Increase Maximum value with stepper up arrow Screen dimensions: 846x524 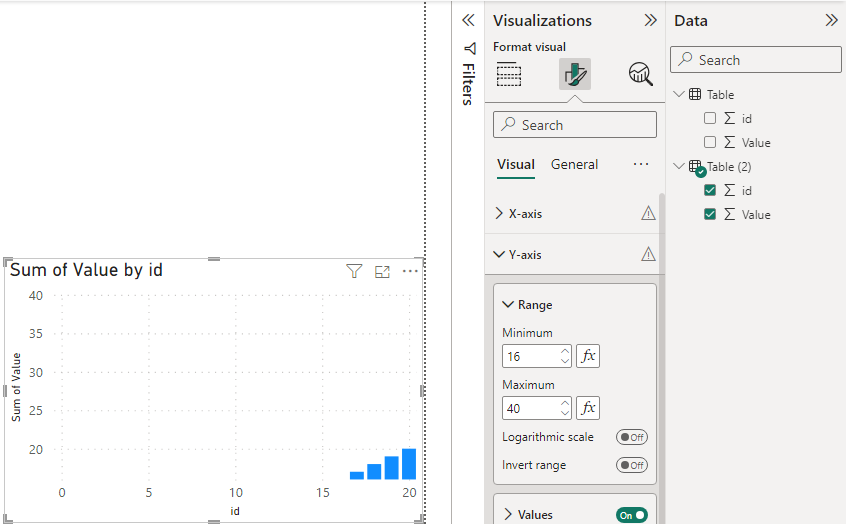[565, 403]
